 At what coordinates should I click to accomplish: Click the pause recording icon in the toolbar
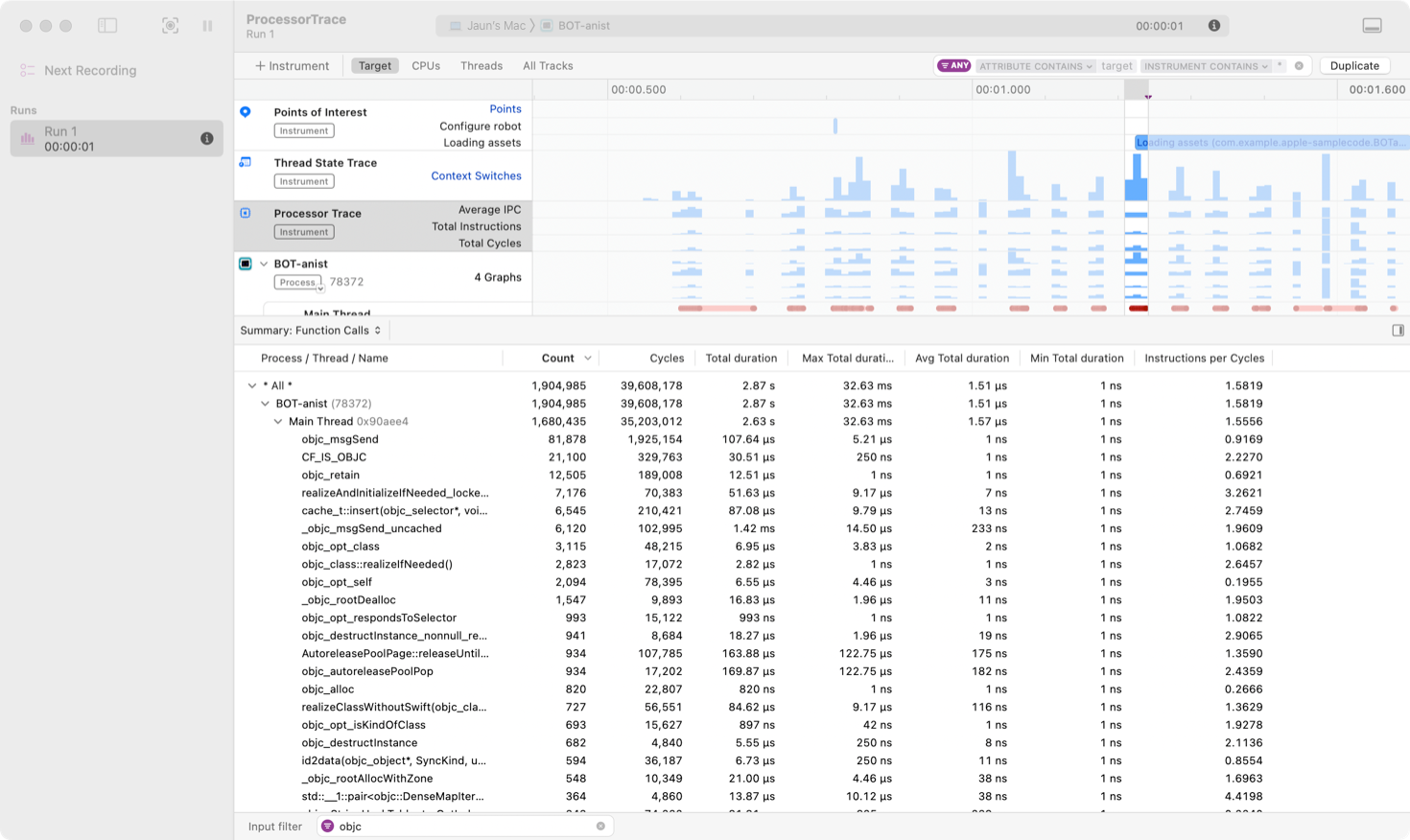click(x=207, y=26)
